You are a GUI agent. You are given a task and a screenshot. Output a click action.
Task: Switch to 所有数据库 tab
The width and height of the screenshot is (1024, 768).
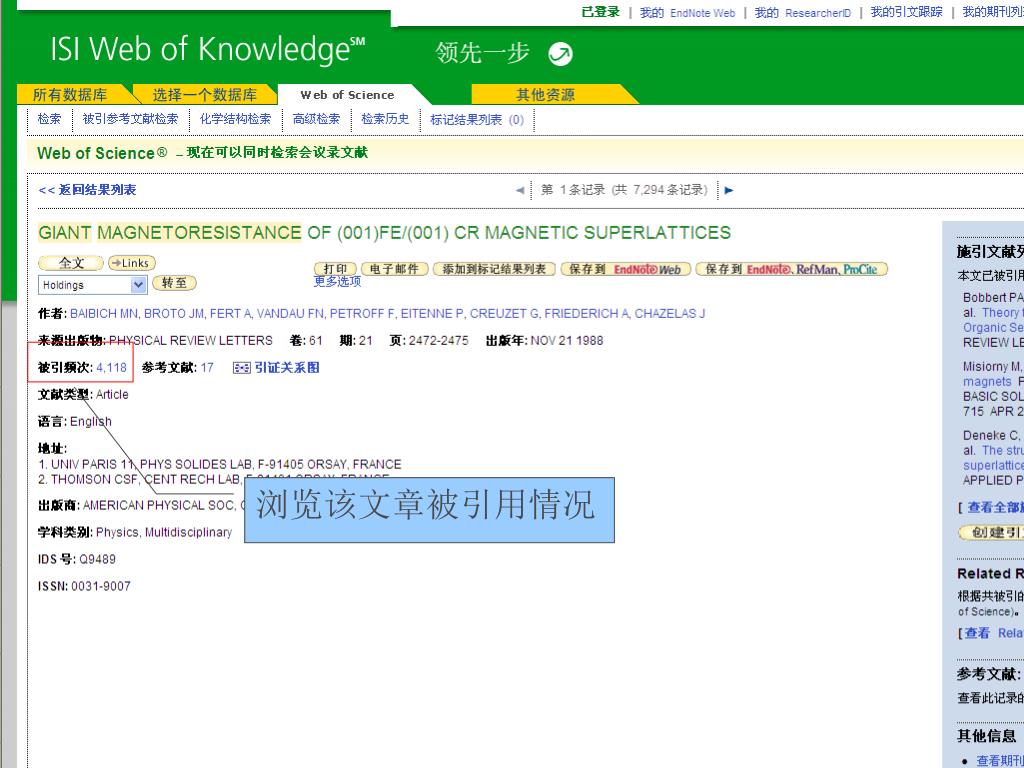(x=70, y=95)
